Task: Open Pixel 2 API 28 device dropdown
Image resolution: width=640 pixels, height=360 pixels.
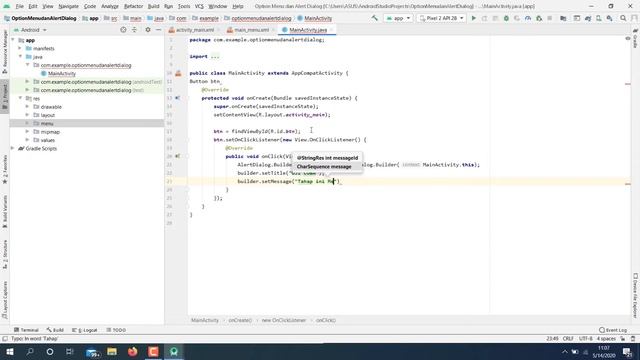Action: point(441,18)
